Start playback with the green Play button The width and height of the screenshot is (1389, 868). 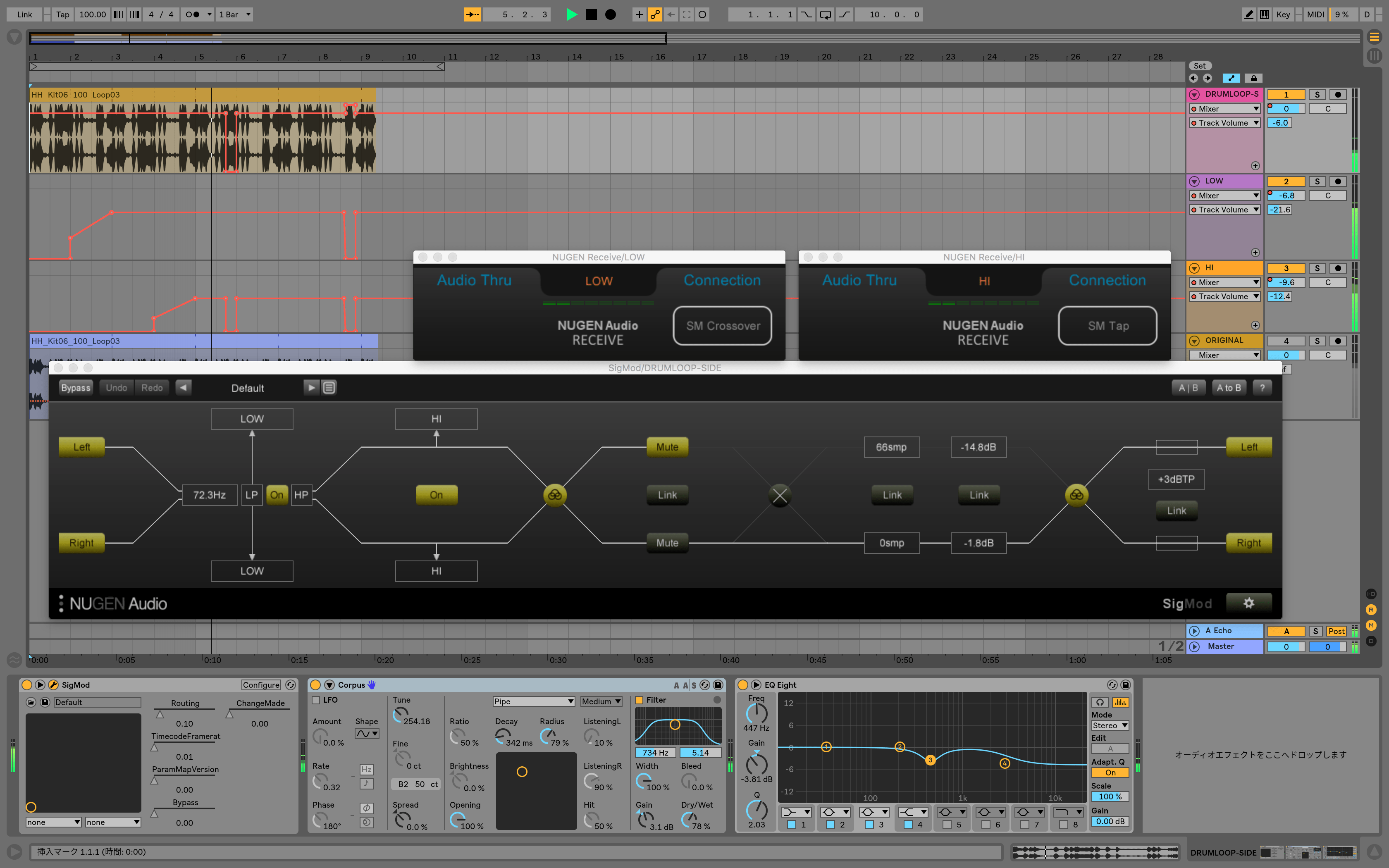pos(572,14)
